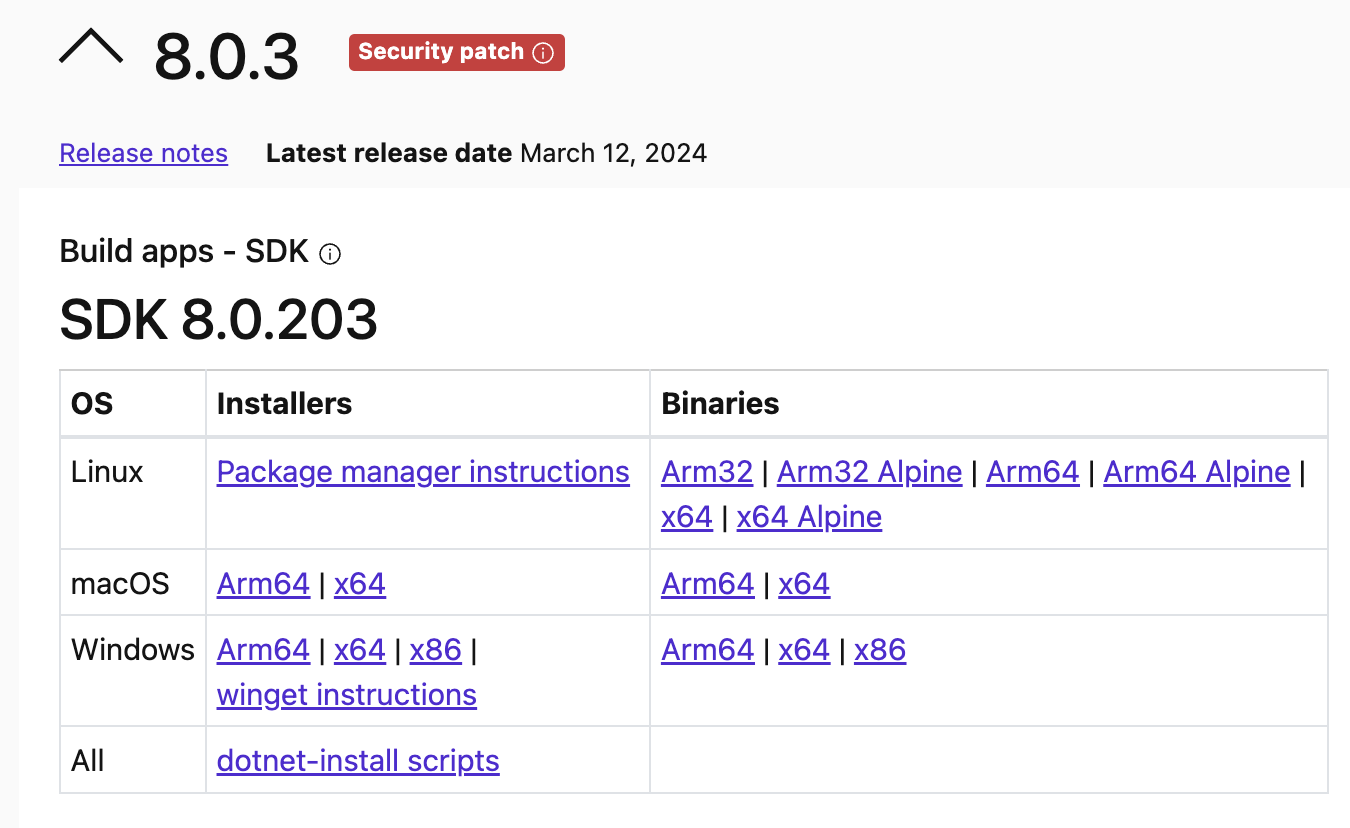
Task: Download macOS x64 binary
Action: click(804, 584)
